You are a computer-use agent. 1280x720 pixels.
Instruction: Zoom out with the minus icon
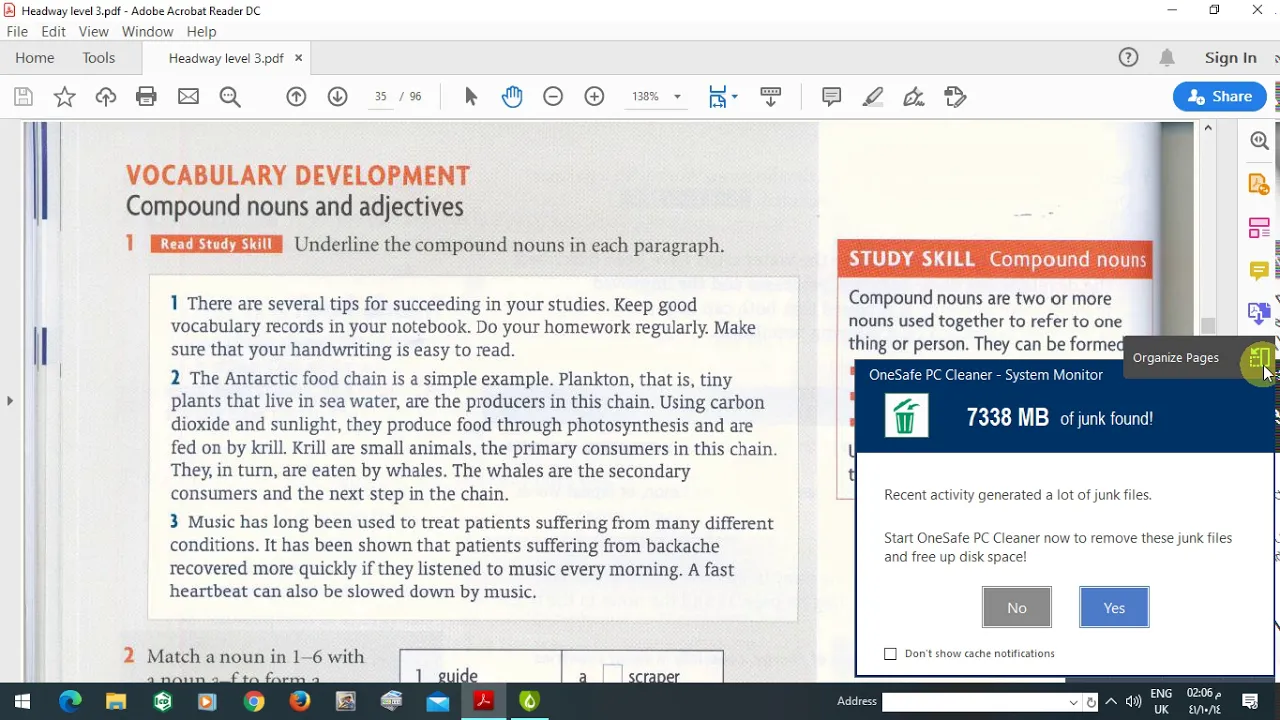point(553,97)
